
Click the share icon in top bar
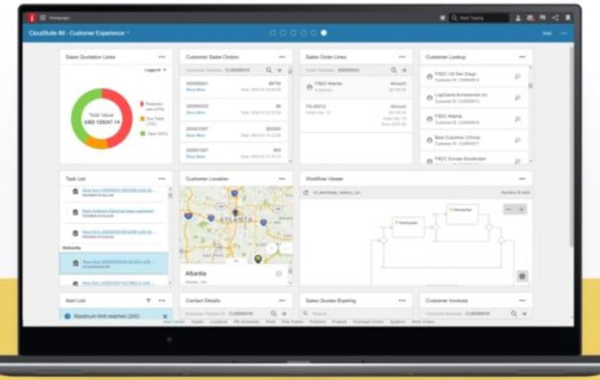(555, 18)
